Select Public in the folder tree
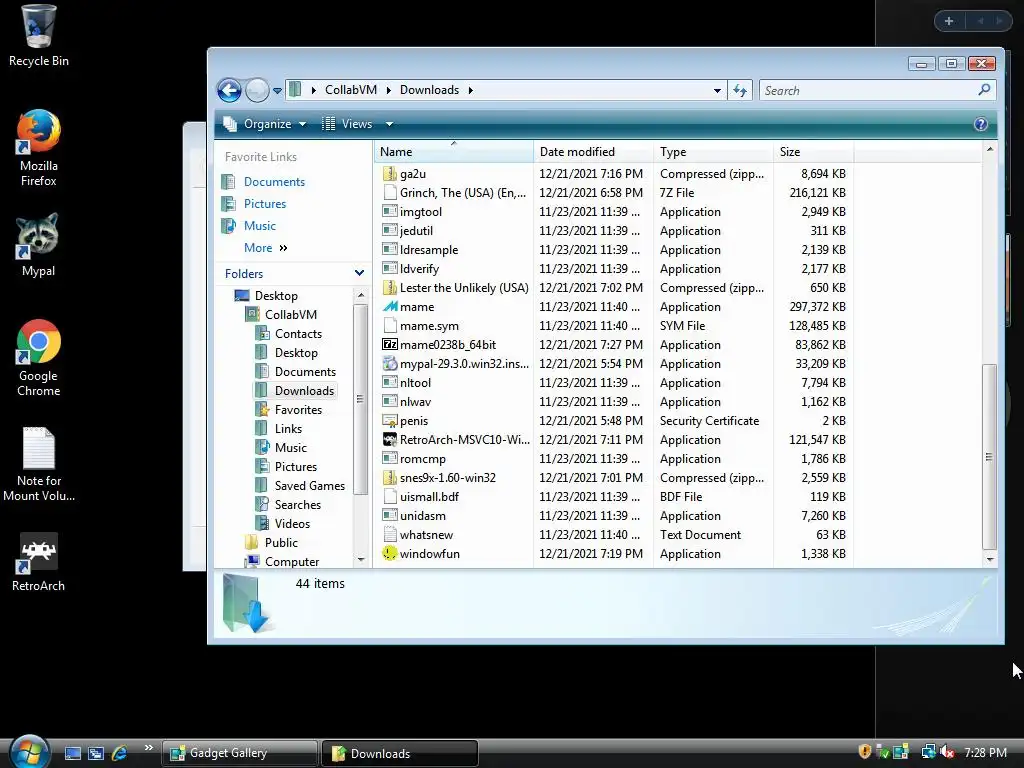Screen dimensions: 1024x768 281,543
